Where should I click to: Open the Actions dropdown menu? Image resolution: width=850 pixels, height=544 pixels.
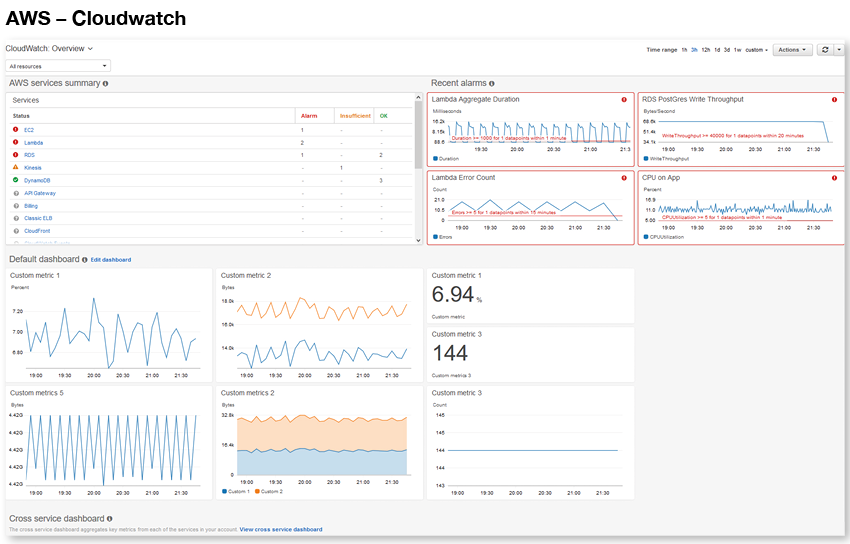pyautogui.click(x=792, y=49)
